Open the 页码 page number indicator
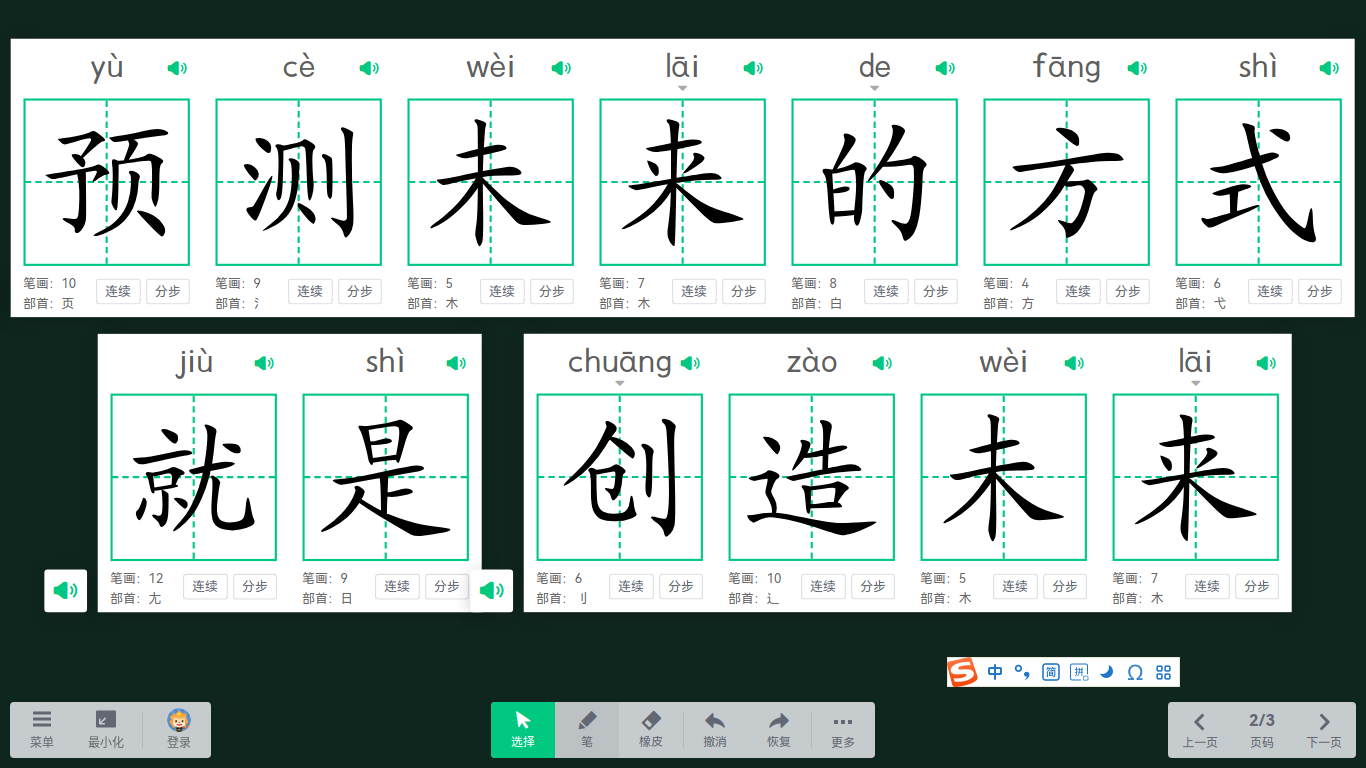The height and width of the screenshot is (768, 1366). 1262,730
